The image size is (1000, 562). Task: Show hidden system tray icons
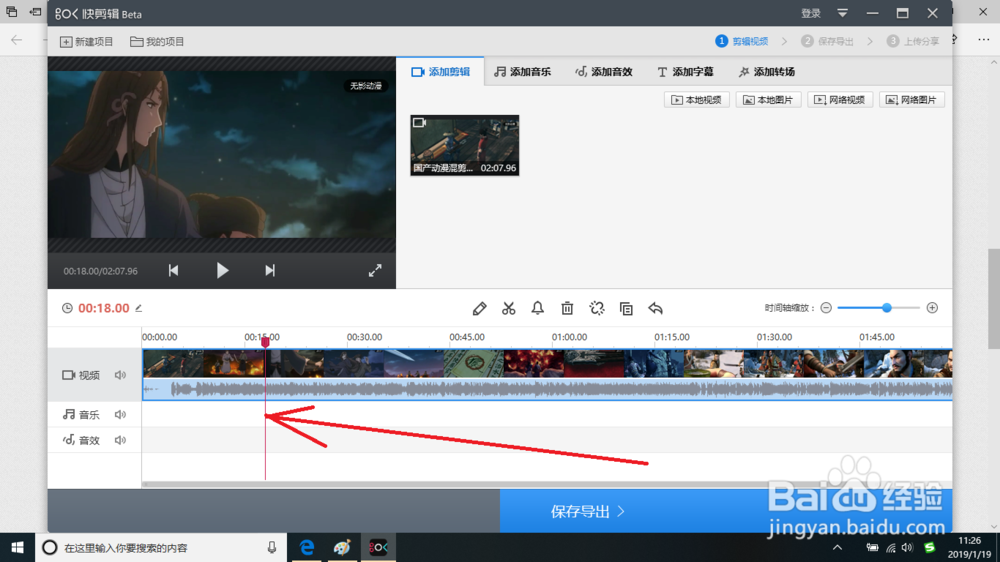[x=837, y=547]
